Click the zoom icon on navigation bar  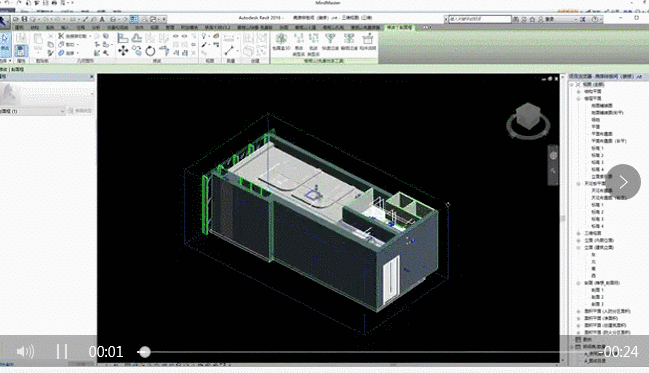tap(553, 171)
